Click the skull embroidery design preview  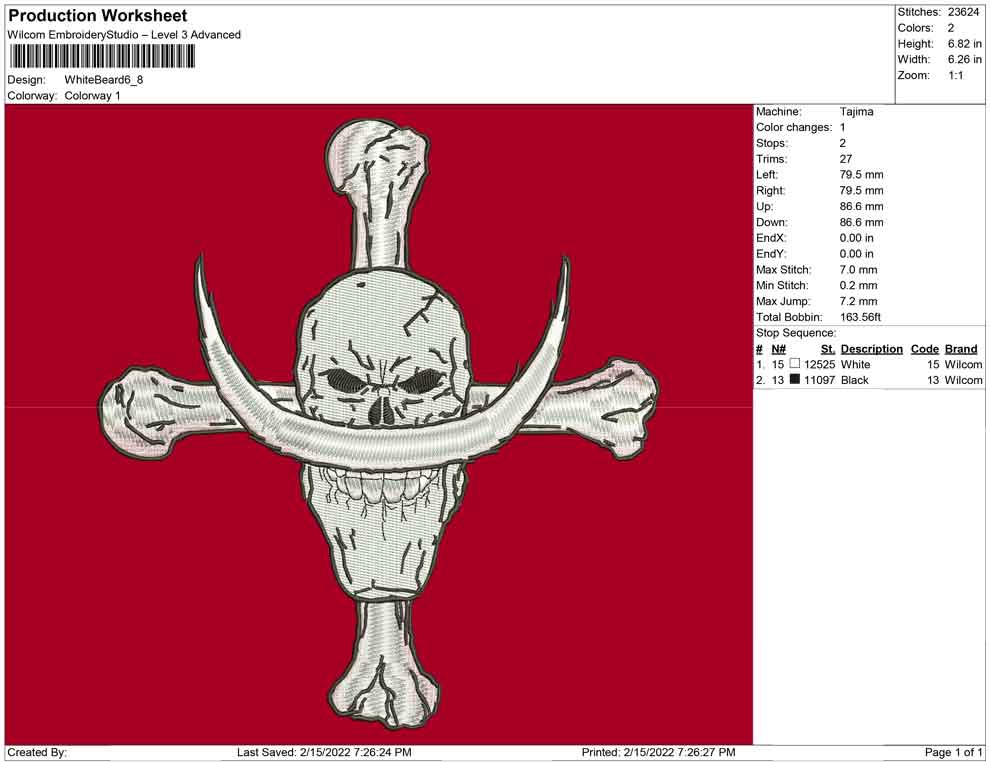379,424
